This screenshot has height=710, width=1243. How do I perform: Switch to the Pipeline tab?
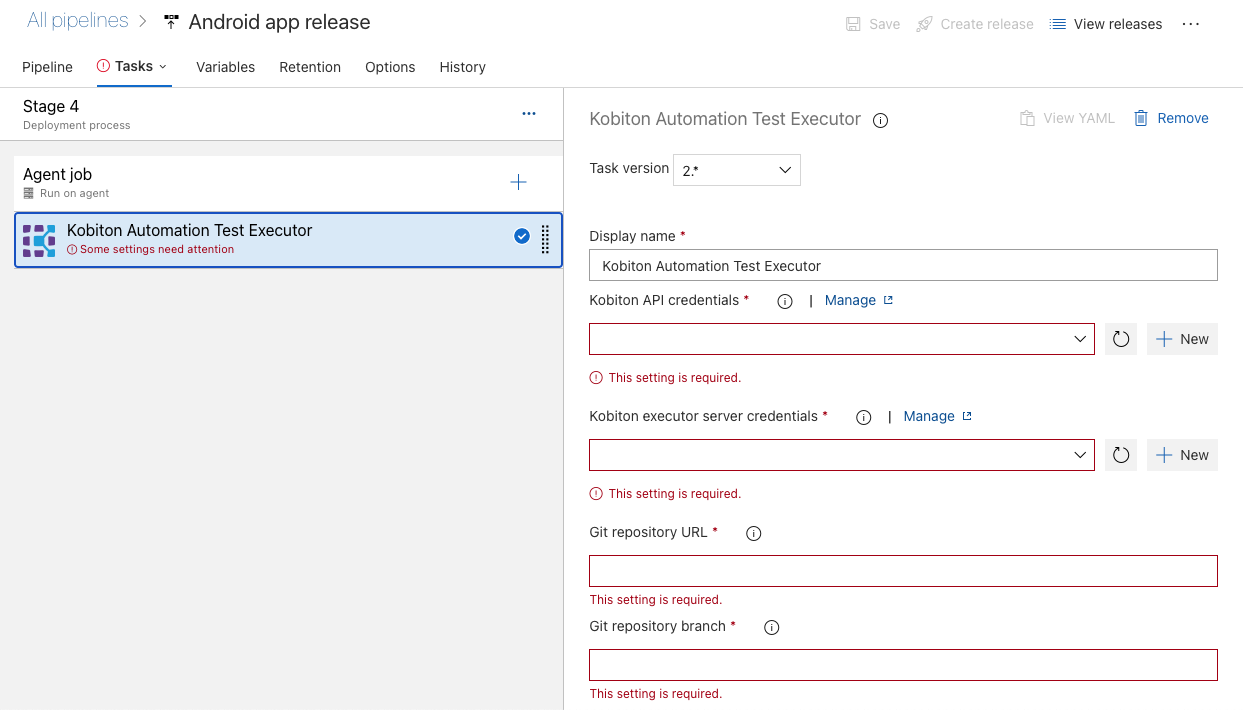point(47,67)
